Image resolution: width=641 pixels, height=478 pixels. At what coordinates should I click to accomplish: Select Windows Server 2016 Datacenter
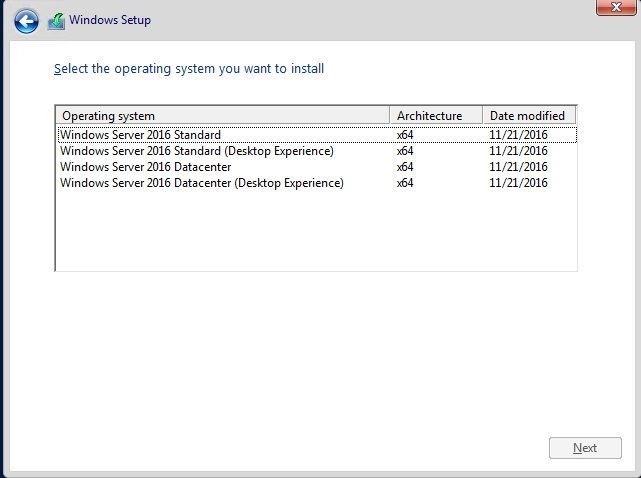click(x=317, y=167)
